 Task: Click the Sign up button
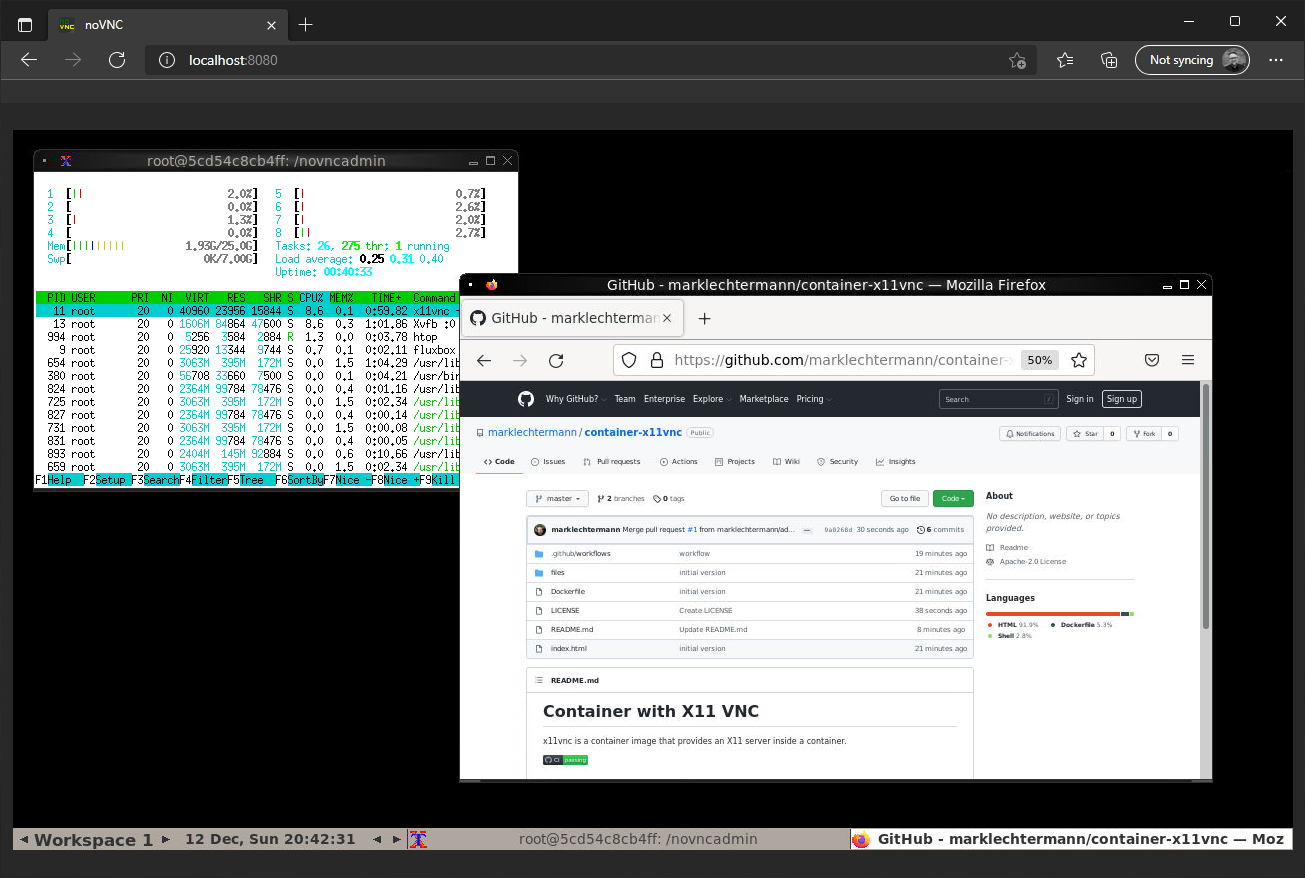pyautogui.click(x=1122, y=399)
